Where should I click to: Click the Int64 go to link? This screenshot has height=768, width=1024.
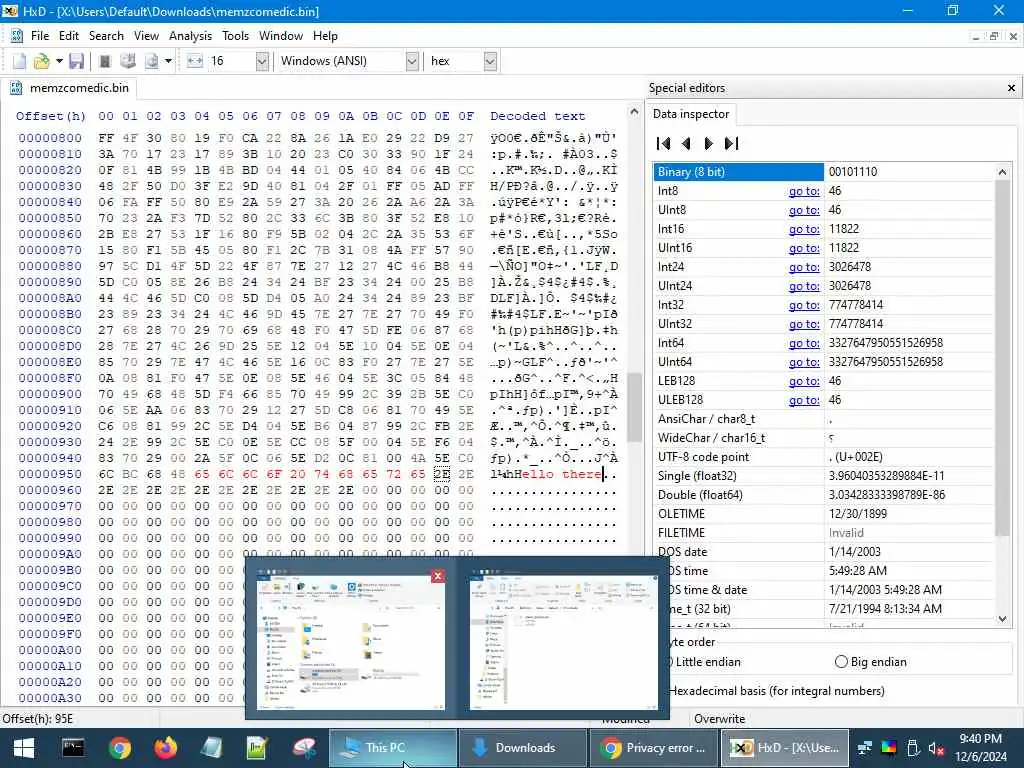[804, 342]
